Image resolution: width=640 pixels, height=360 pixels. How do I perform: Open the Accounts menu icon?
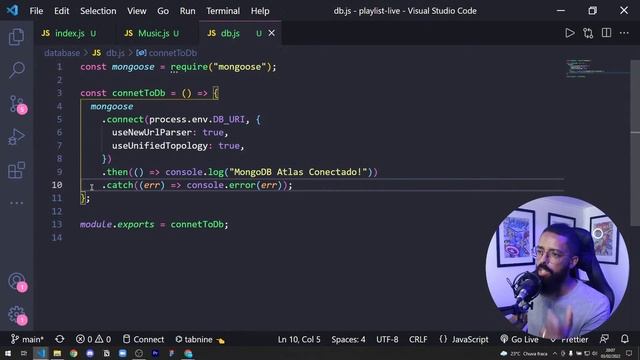(x=17, y=282)
